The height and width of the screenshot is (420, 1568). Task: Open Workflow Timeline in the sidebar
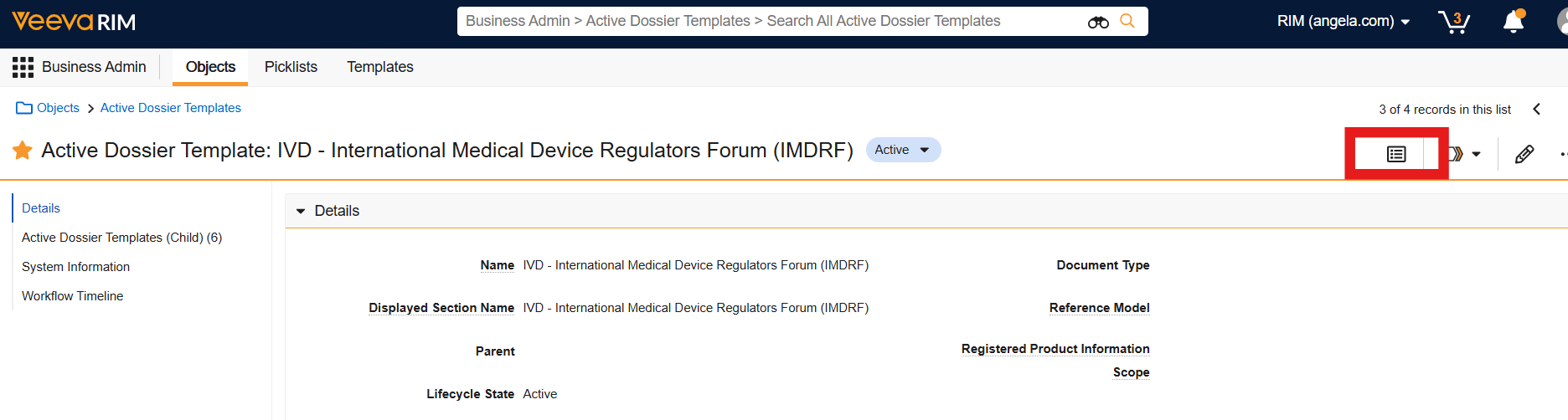click(x=72, y=296)
